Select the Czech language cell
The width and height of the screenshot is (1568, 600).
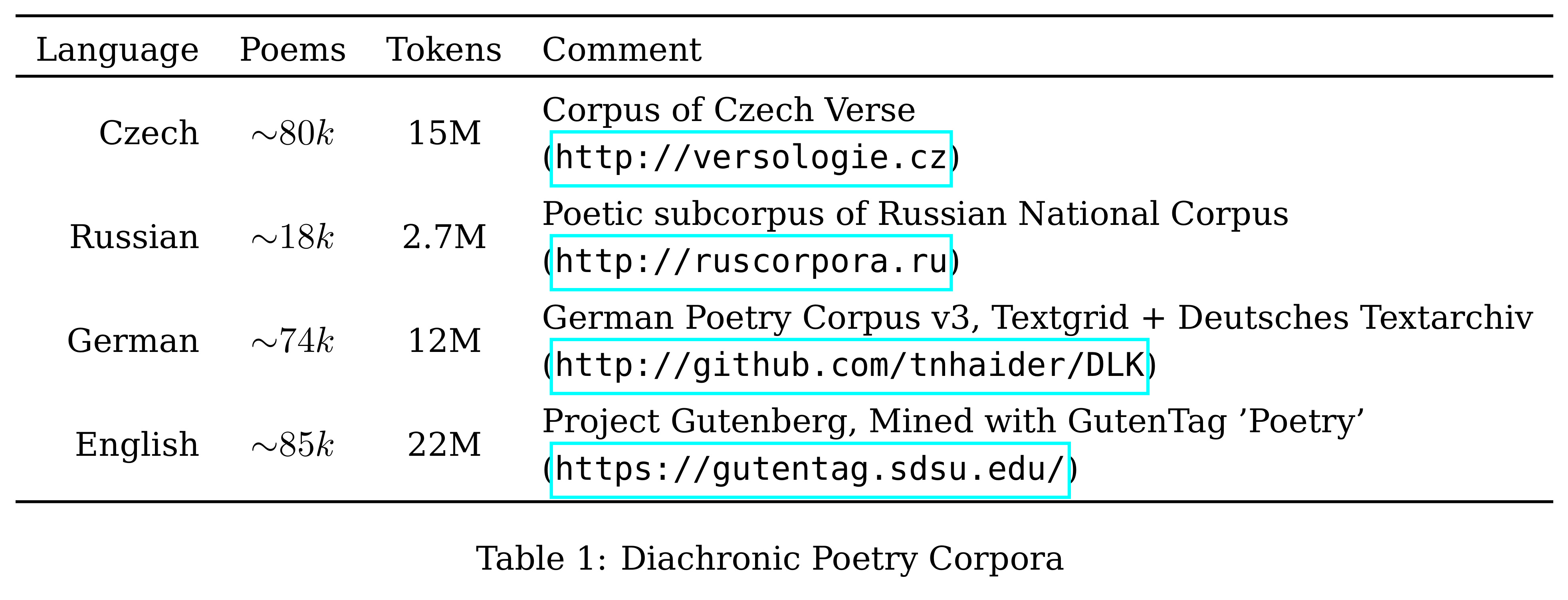click(x=149, y=133)
